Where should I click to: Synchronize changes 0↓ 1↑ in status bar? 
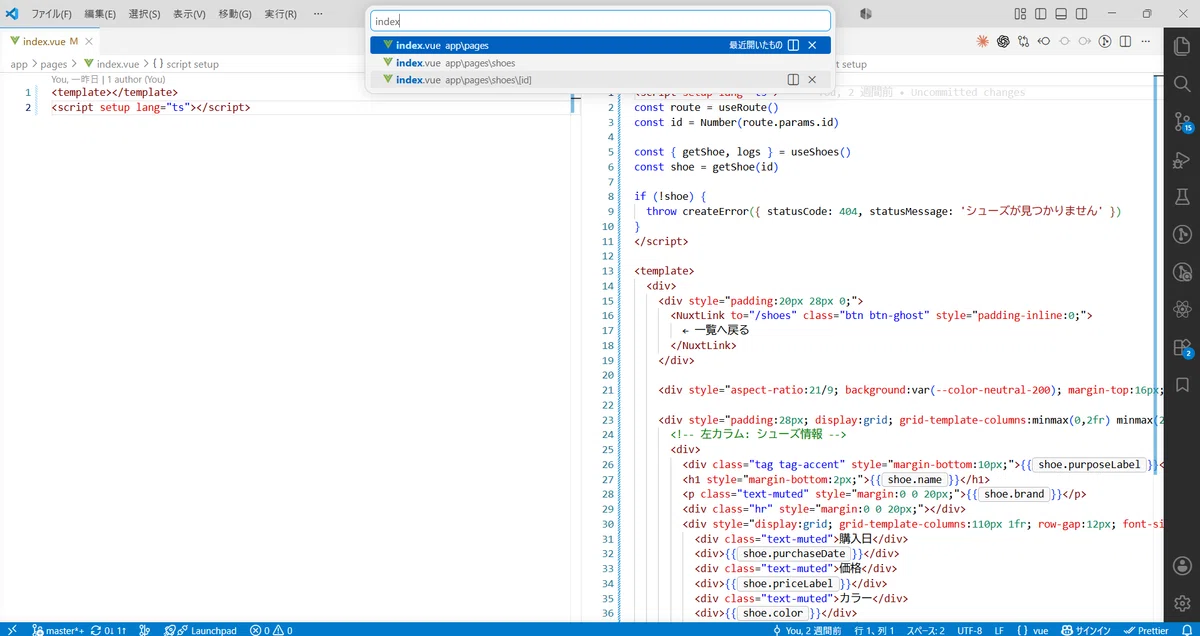click(108, 630)
